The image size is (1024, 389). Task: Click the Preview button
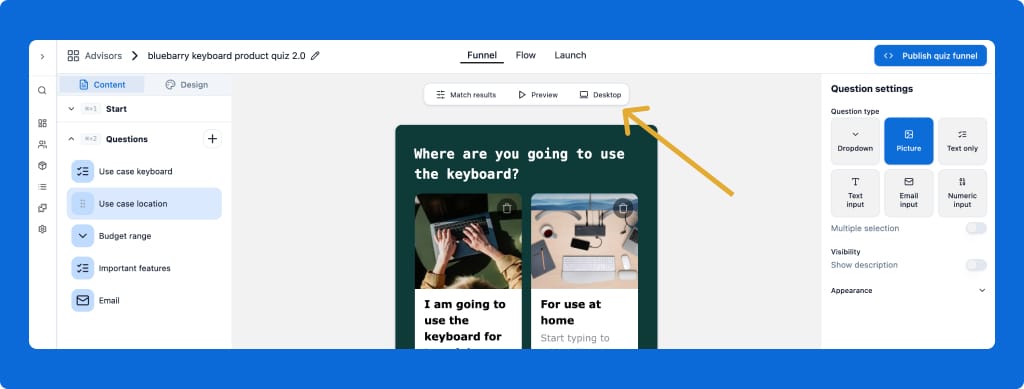538,95
